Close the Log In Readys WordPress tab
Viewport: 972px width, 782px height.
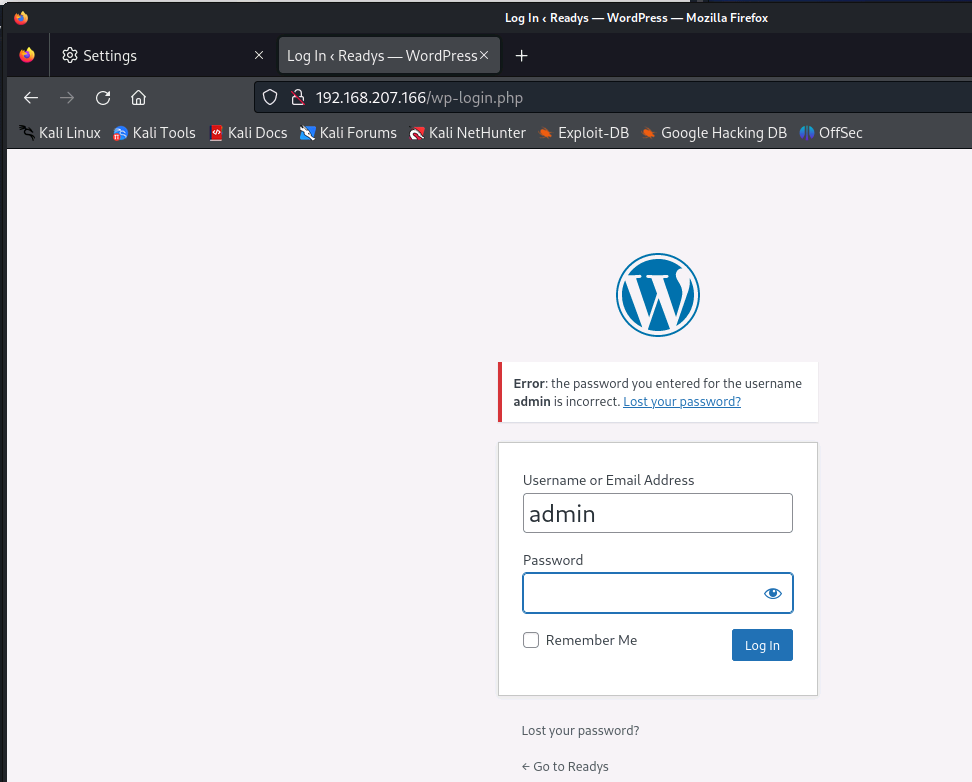tap(484, 55)
